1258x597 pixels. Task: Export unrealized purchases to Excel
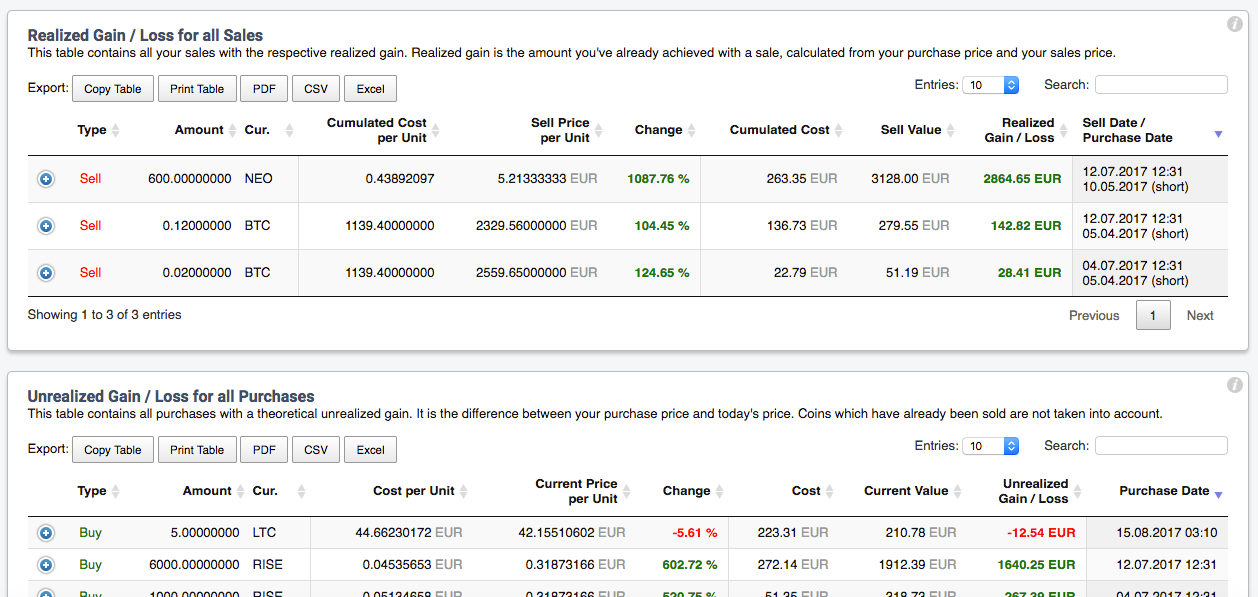pyautogui.click(x=370, y=450)
